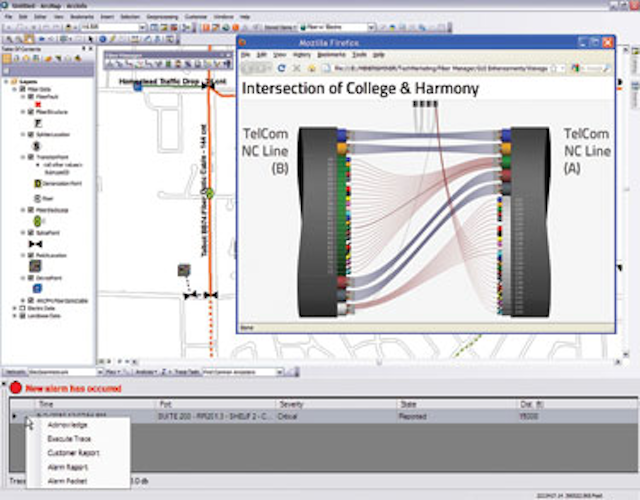Click the blue device symbol near Homestead Traffic Drop
The image size is (640, 500).
[138, 86]
